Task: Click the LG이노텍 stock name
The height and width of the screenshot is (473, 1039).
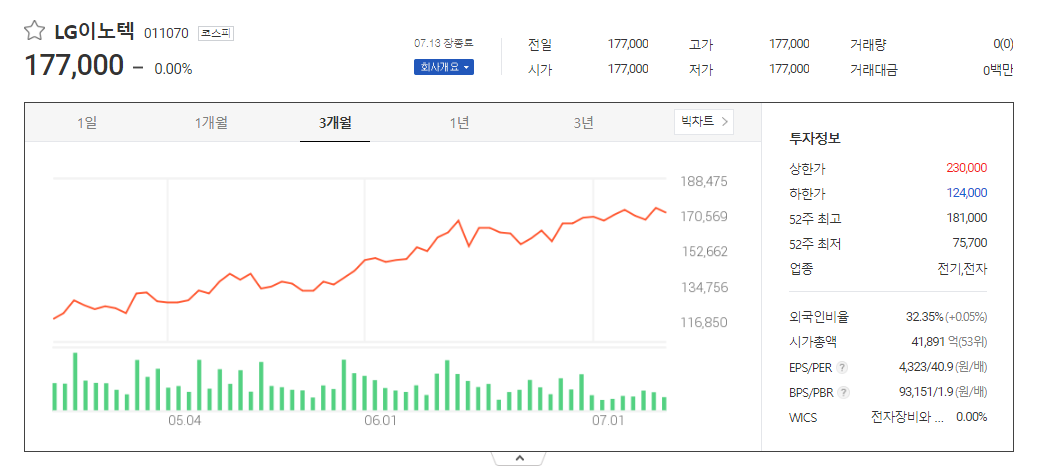Action: click(x=95, y=31)
